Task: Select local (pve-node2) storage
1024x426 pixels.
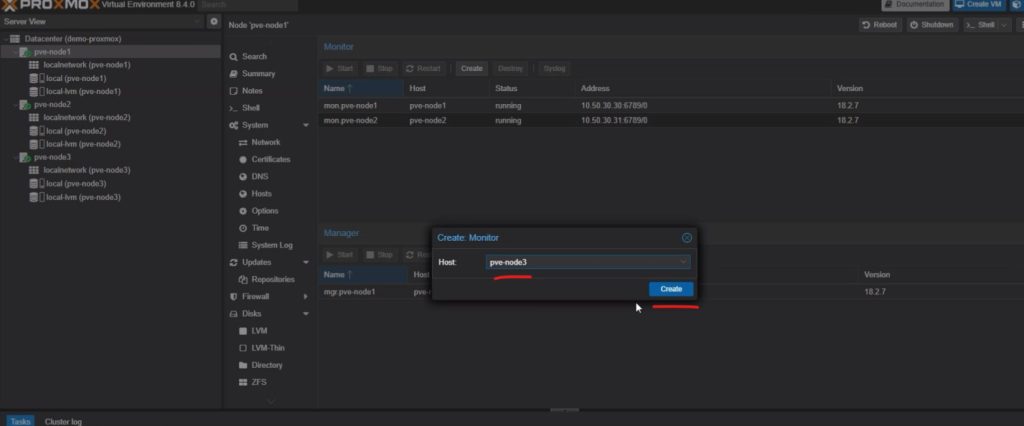Action: pyautogui.click(x=75, y=131)
